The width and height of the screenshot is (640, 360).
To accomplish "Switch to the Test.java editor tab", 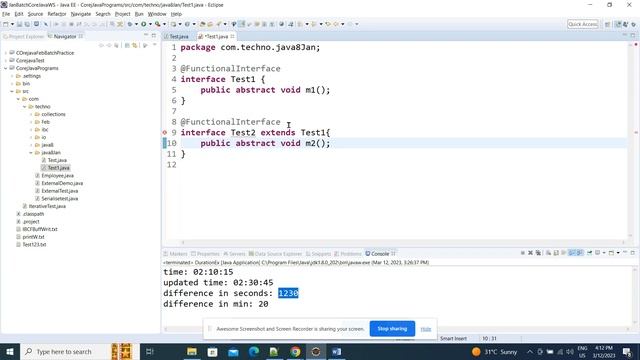I will pos(176,36).
